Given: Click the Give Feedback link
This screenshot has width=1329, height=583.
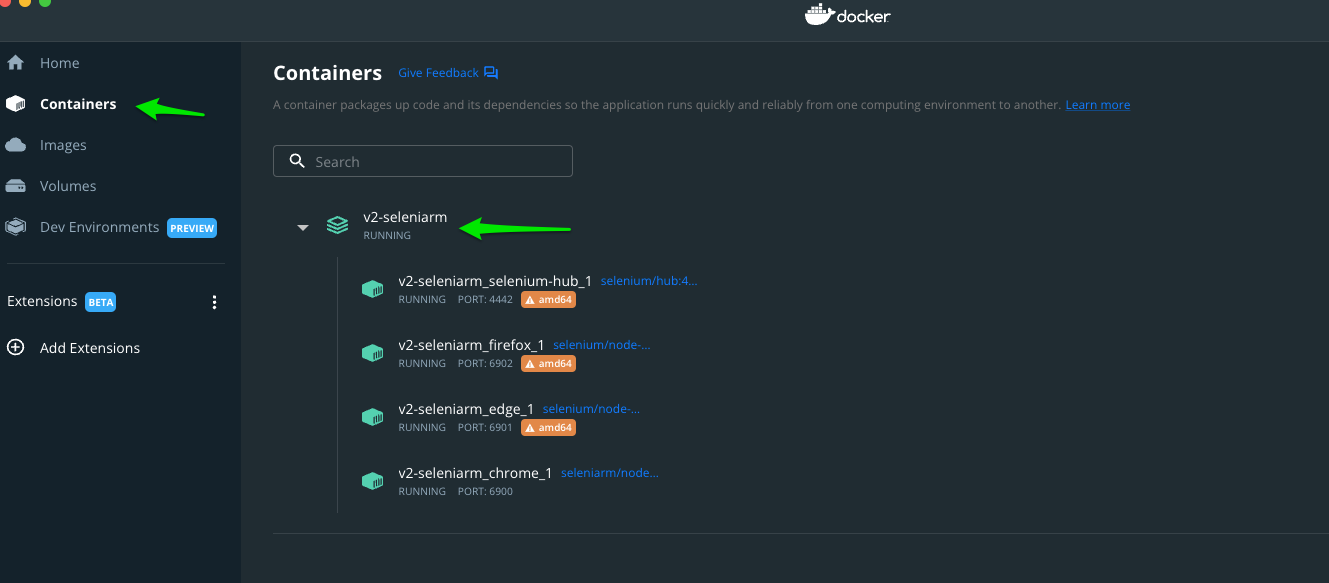Looking at the screenshot, I should pyautogui.click(x=438, y=73).
